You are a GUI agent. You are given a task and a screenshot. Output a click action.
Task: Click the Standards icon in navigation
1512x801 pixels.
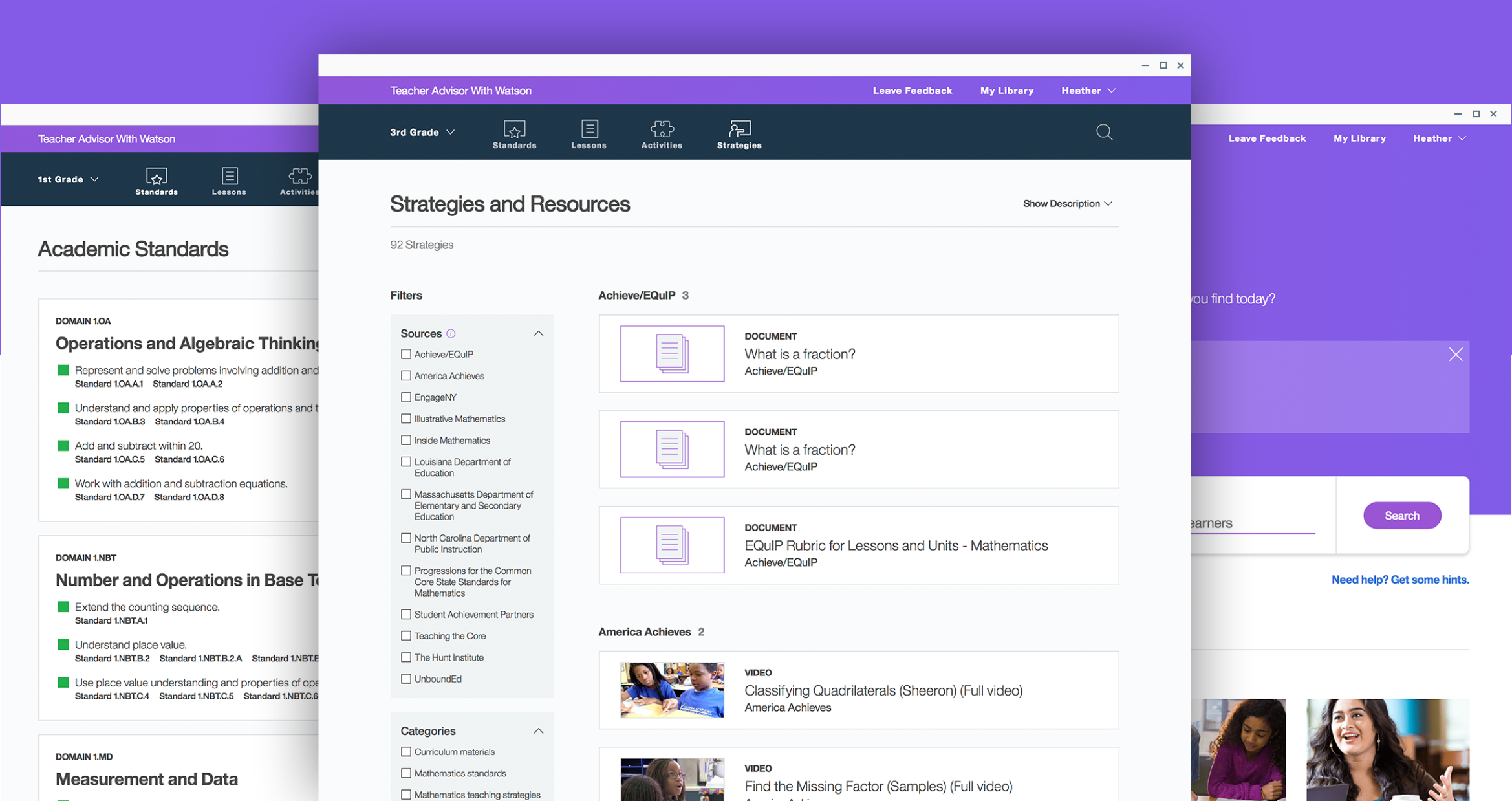tap(514, 131)
